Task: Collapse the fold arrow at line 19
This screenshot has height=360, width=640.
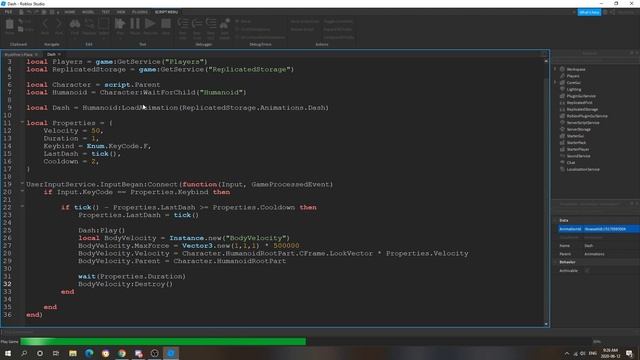Action: click(x=22, y=184)
